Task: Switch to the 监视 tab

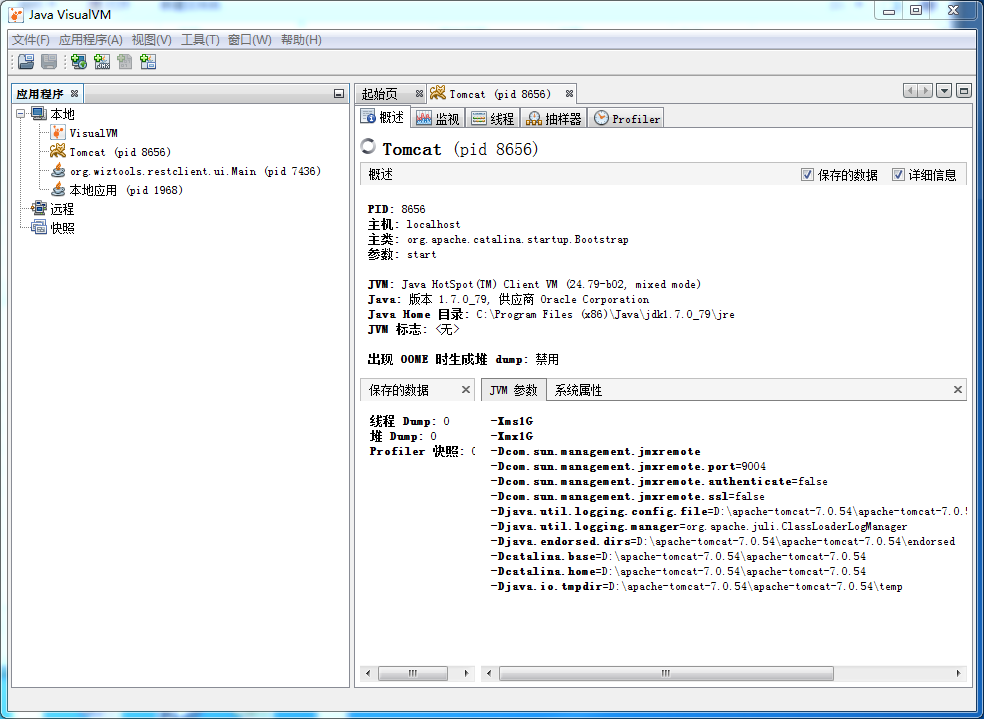Action: coord(438,118)
